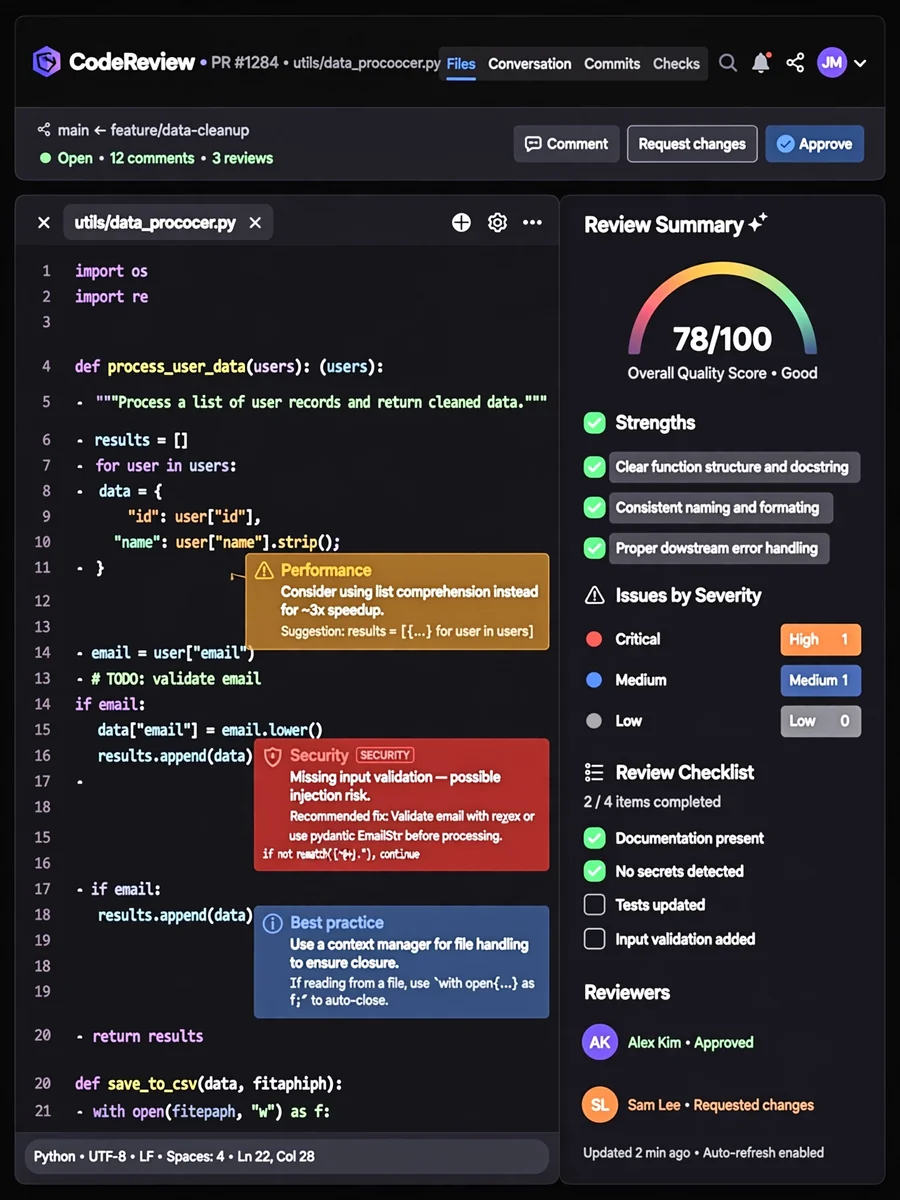The image size is (900, 1200).
Task: Switch to the Files tab
Action: point(461,63)
